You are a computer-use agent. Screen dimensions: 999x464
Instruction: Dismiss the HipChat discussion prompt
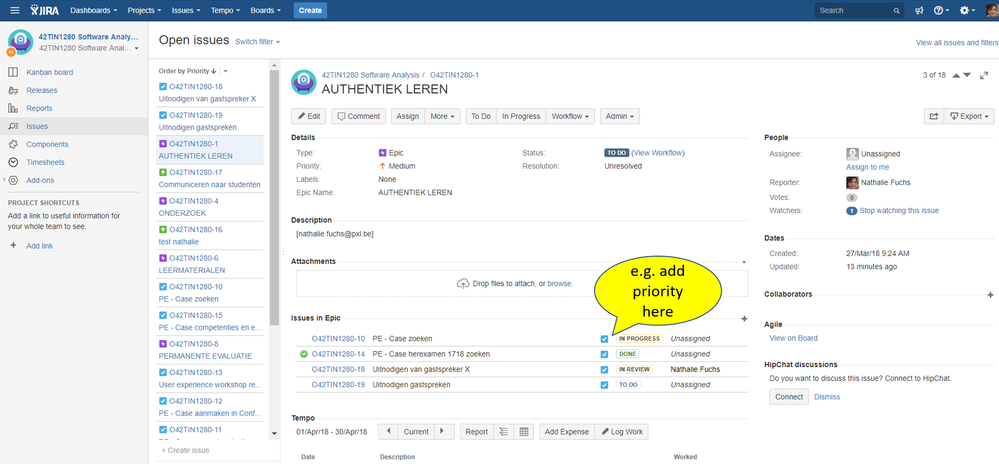click(827, 397)
